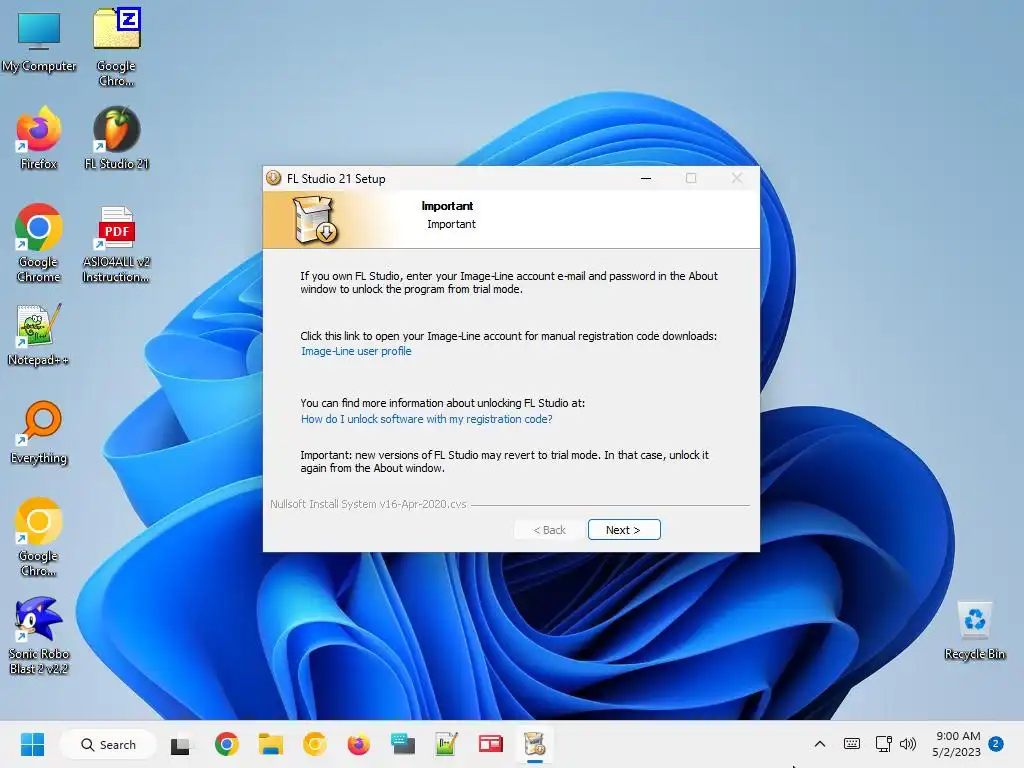Minimize the FL Studio 21 Setup window

[646, 178]
